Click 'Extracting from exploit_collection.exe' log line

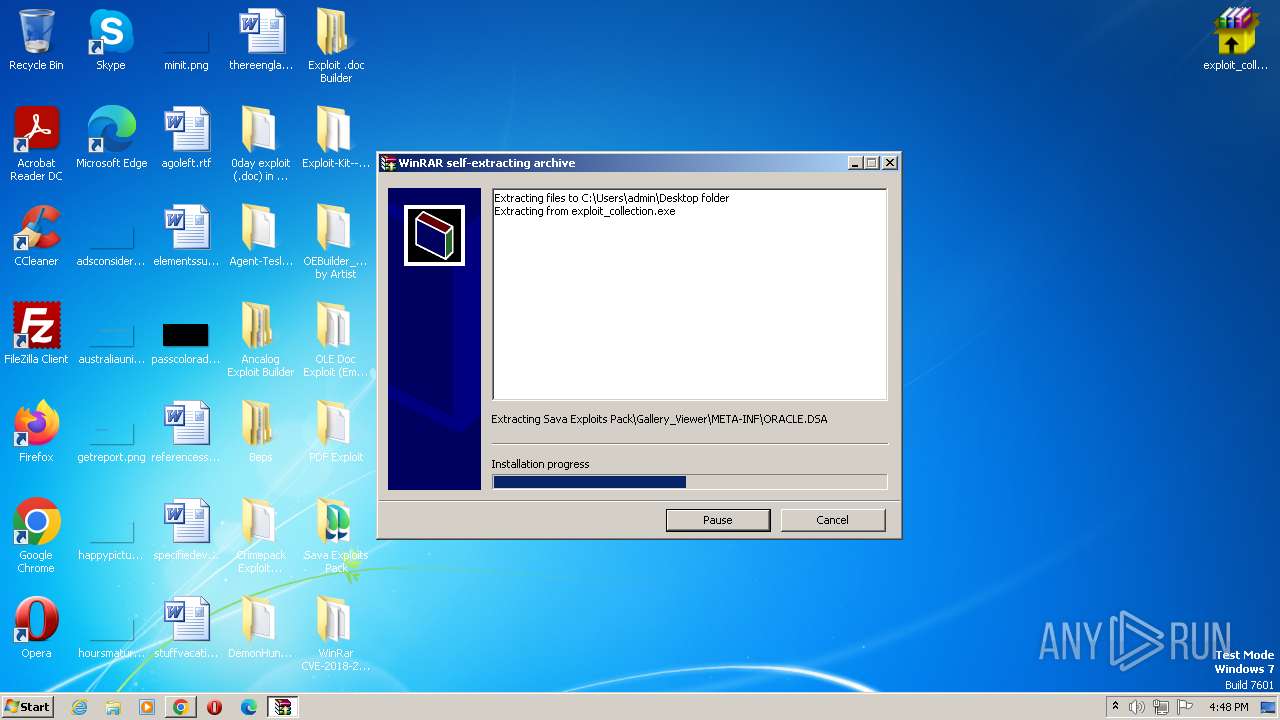coord(585,211)
